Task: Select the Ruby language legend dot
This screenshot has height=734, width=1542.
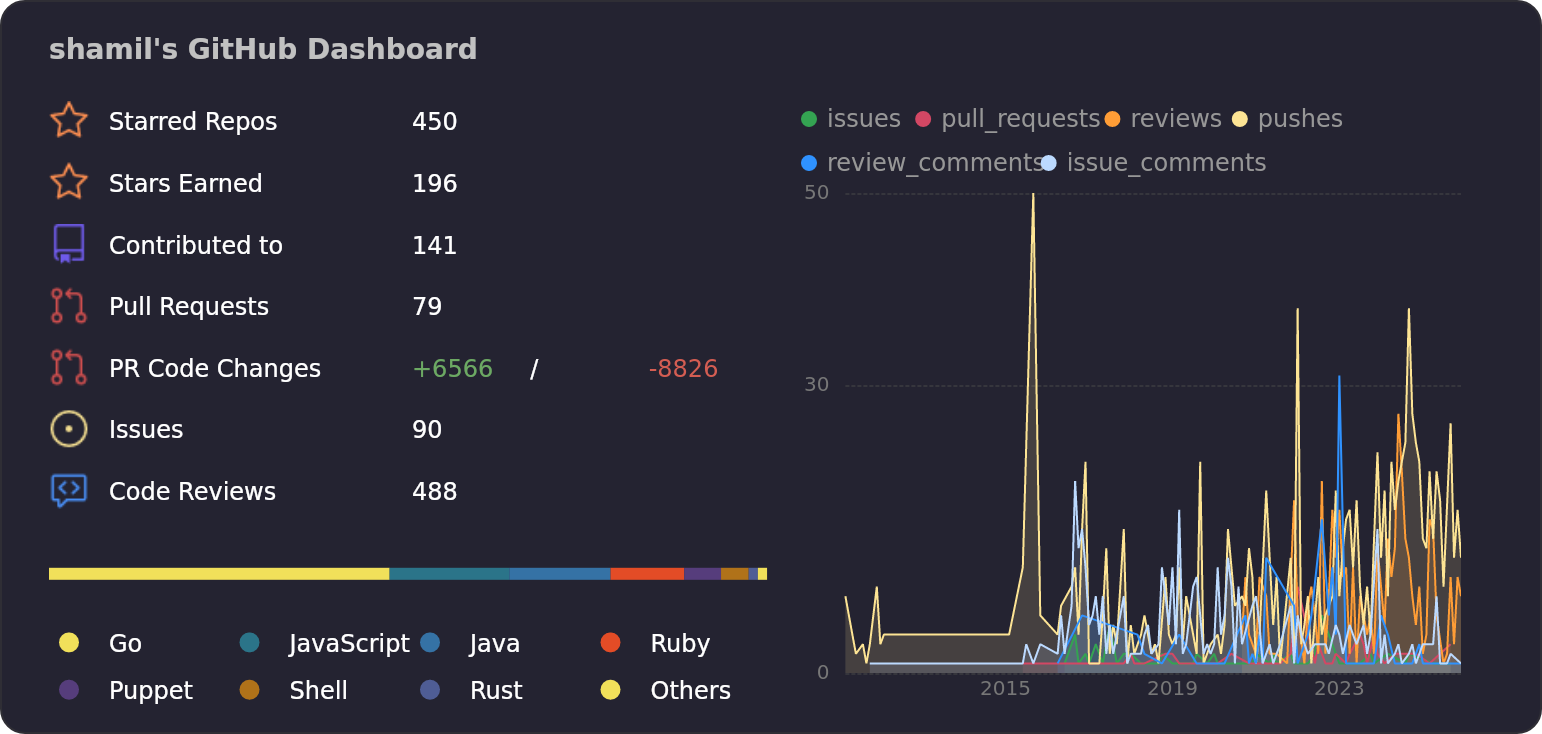Action: 610,643
